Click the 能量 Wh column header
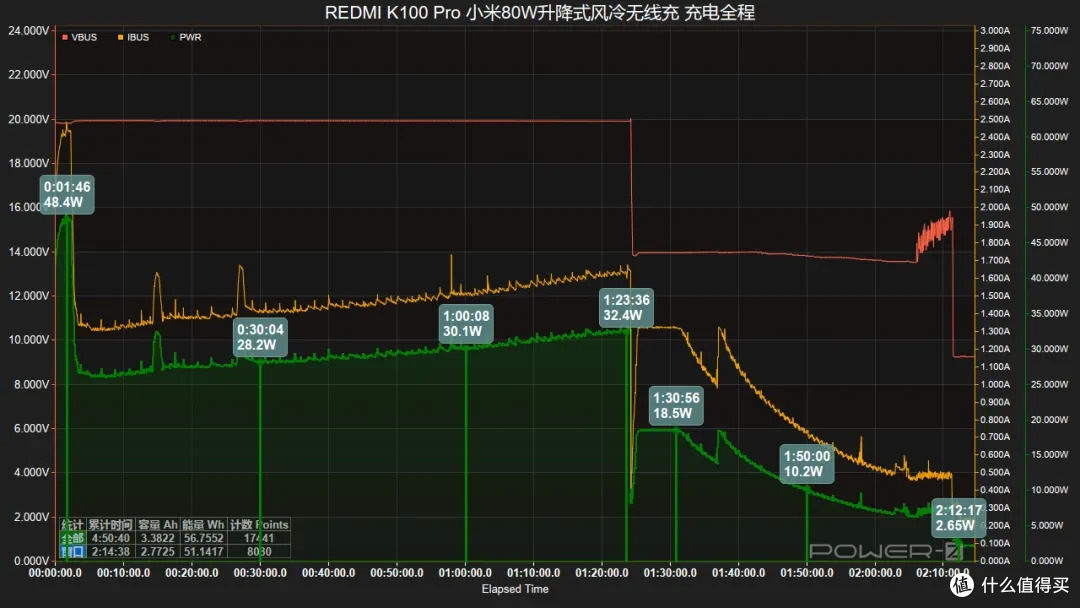 click(203, 525)
